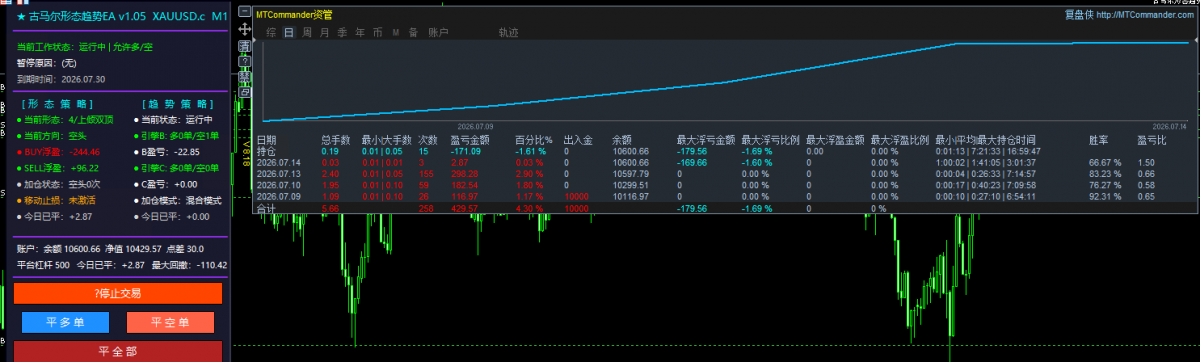Click the 停止交易 stop trading button
The image size is (1200, 362).
tap(118, 293)
